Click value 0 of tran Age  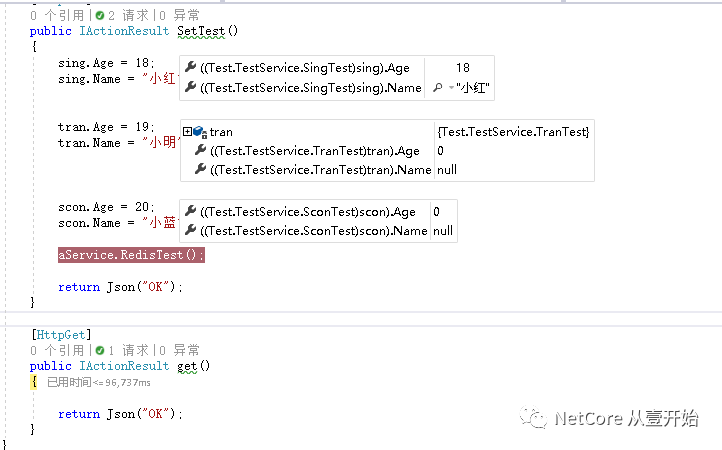pyautogui.click(x=441, y=151)
